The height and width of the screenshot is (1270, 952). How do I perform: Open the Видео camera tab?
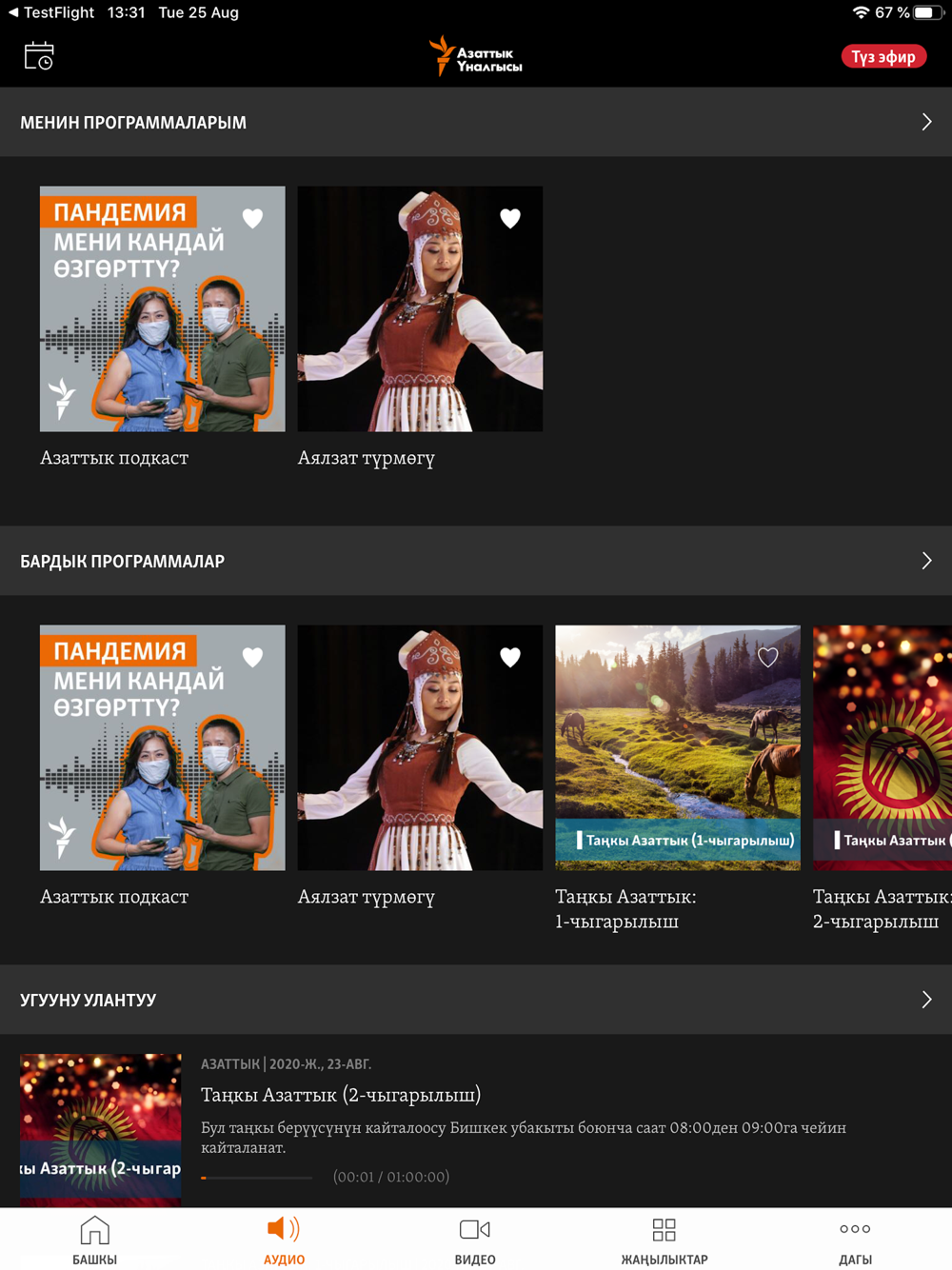[475, 1240]
